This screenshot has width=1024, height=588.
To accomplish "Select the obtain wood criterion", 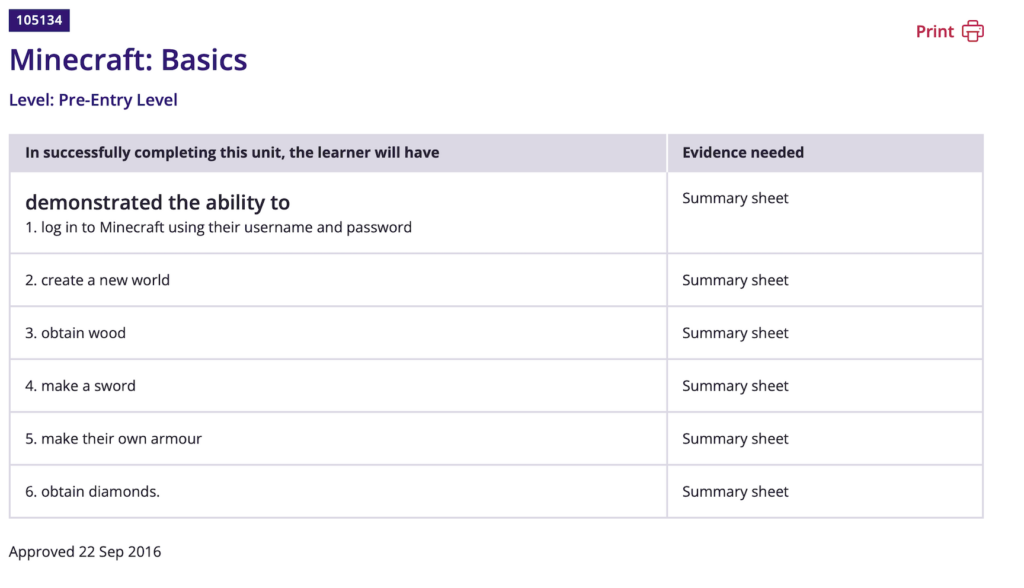I will pyautogui.click(x=75, y=333).
